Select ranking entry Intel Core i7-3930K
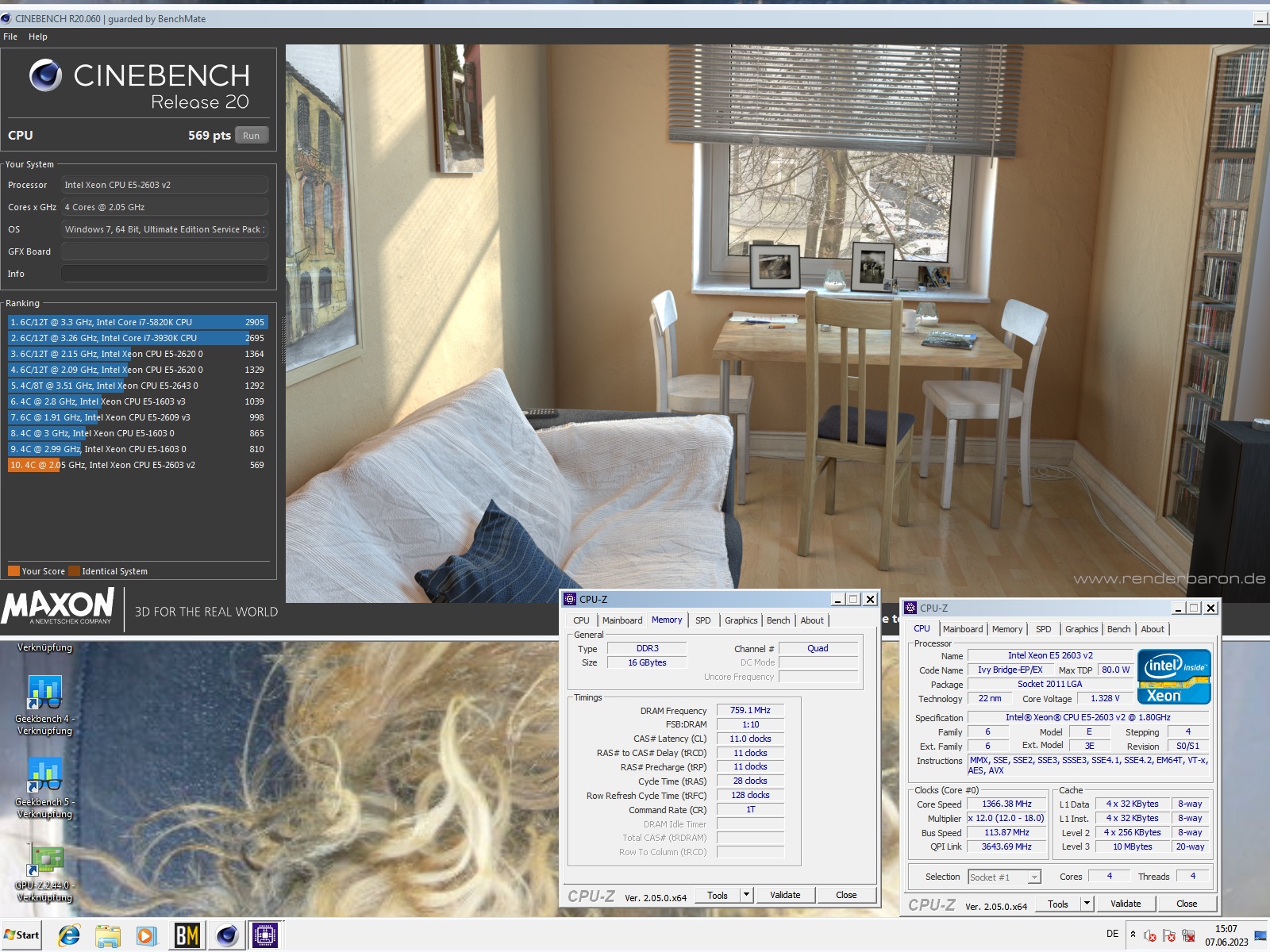This screenshot has height=952, width=1270. (137, 338)
